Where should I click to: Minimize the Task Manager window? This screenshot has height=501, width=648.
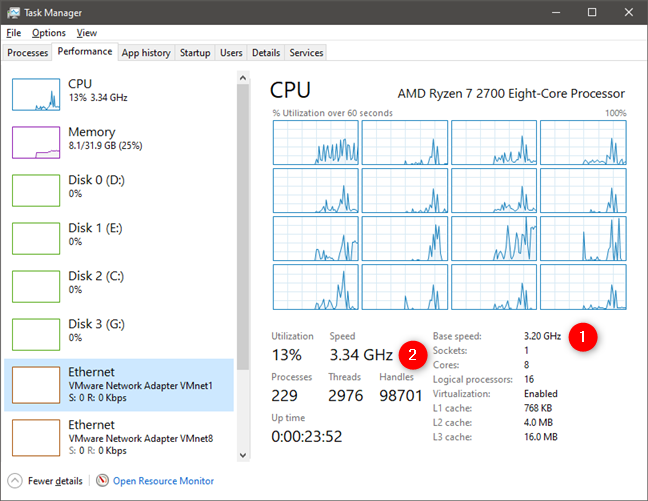pos(556,12)
